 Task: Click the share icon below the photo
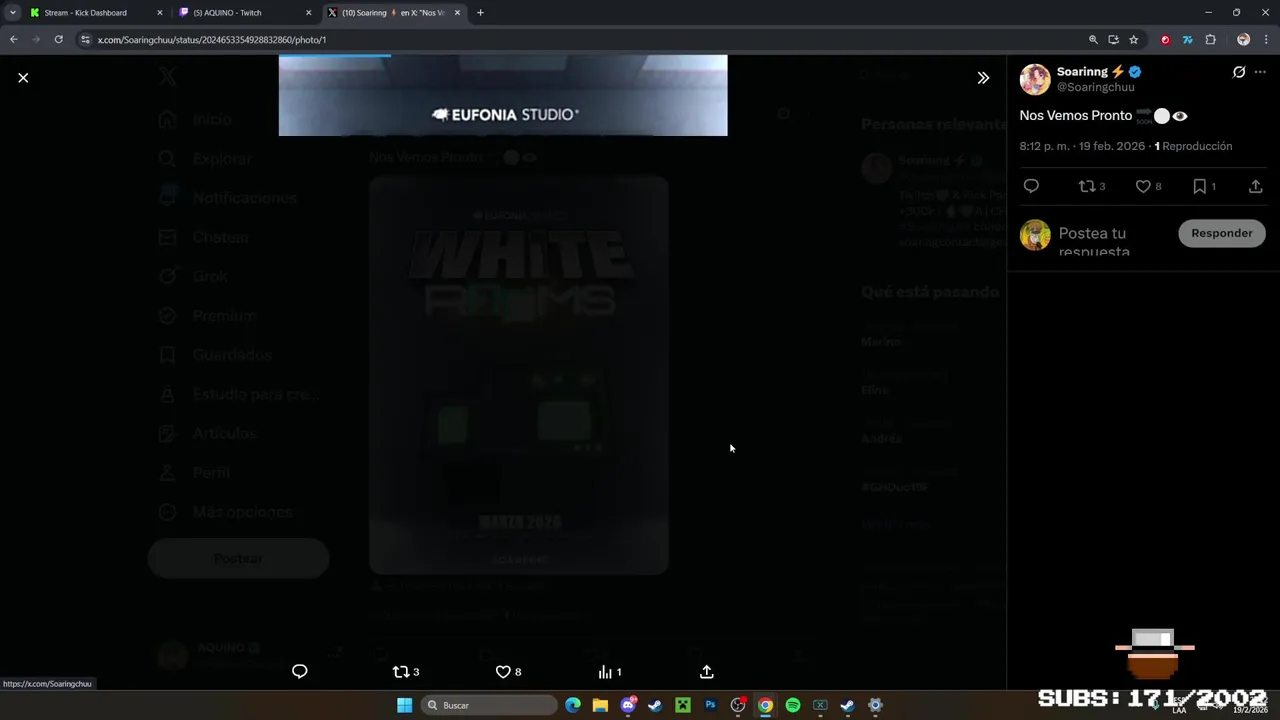(706, 672)
